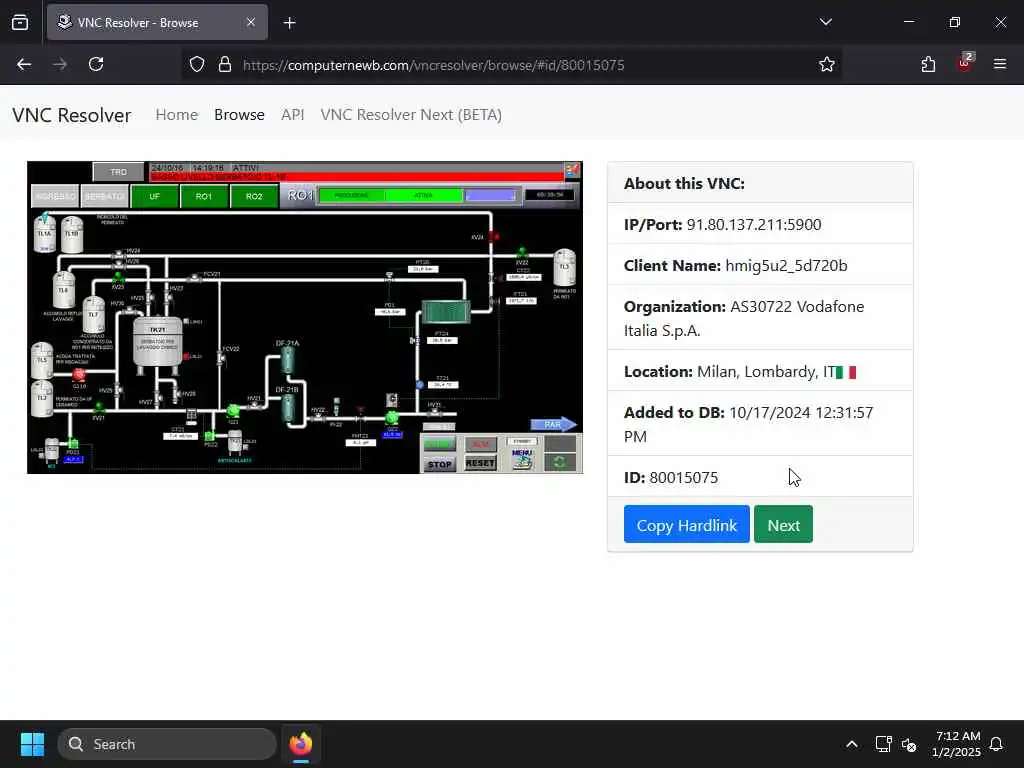
Task: Click the UF button in SCADA screenshot
Action: [x=154, y=197]
